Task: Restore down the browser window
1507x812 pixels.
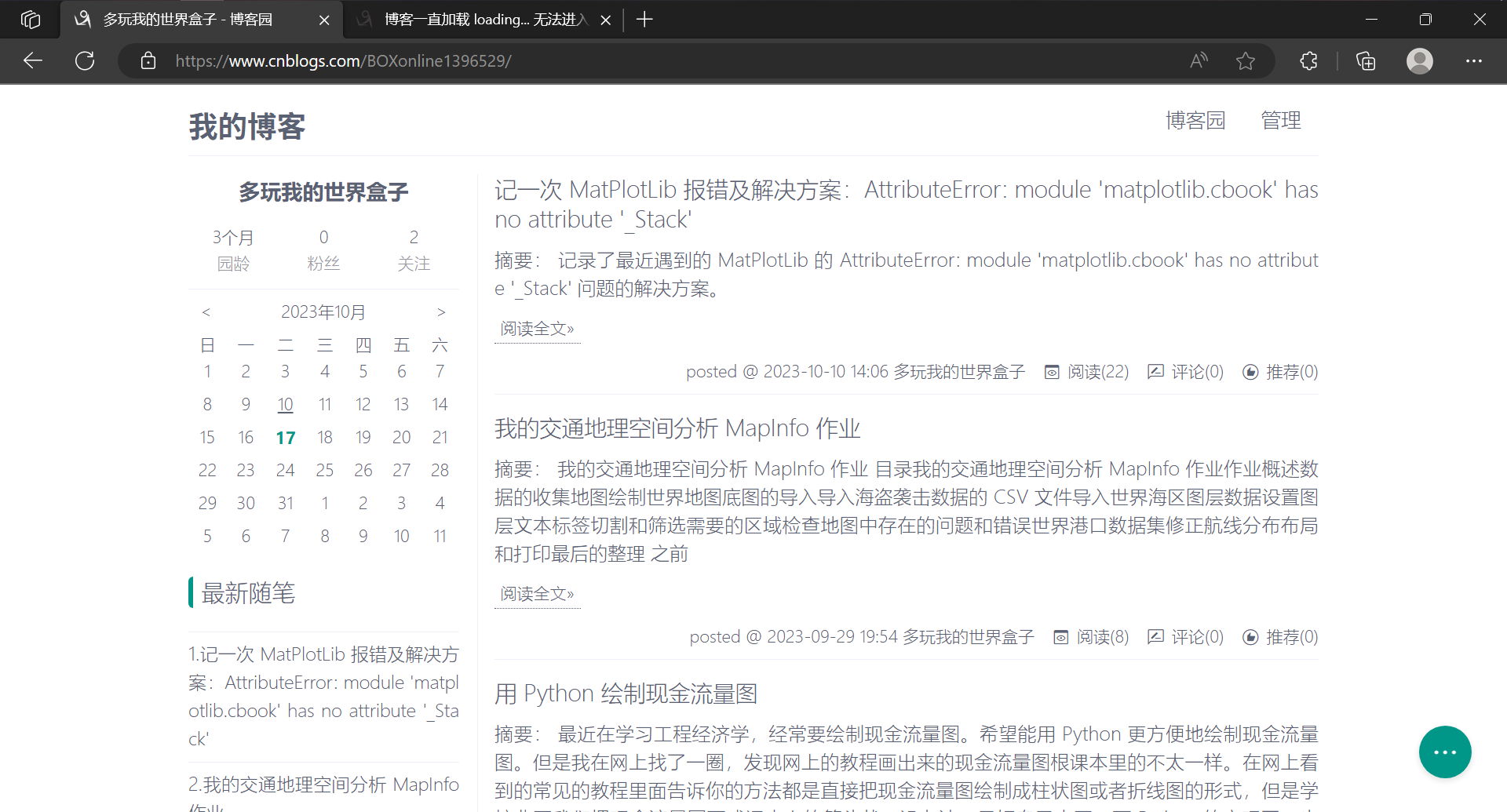Action: (1425, 20)
